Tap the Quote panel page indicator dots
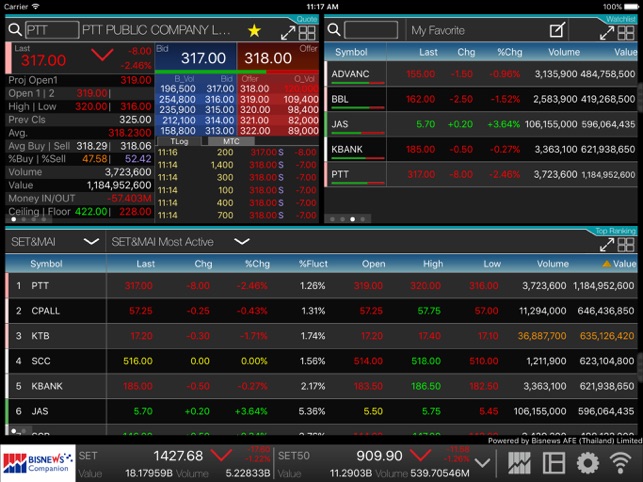The height and width of the screenshot is (482, 643). coord(29,219)
